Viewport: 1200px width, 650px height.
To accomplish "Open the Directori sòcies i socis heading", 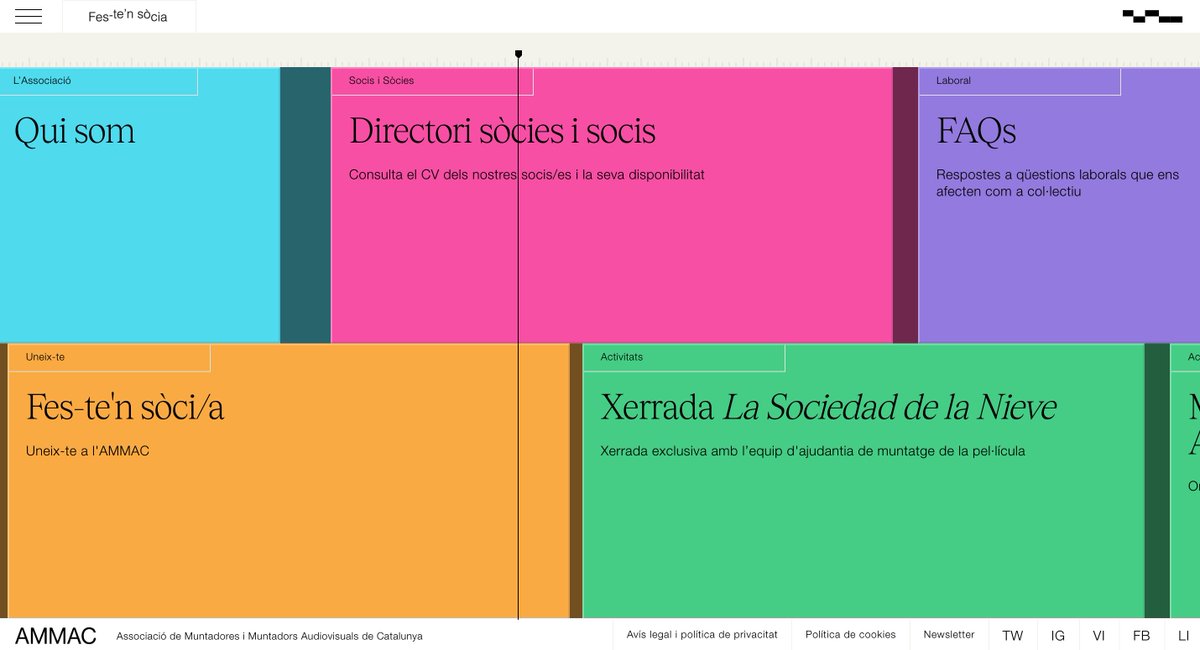I will tap(503, 131).
